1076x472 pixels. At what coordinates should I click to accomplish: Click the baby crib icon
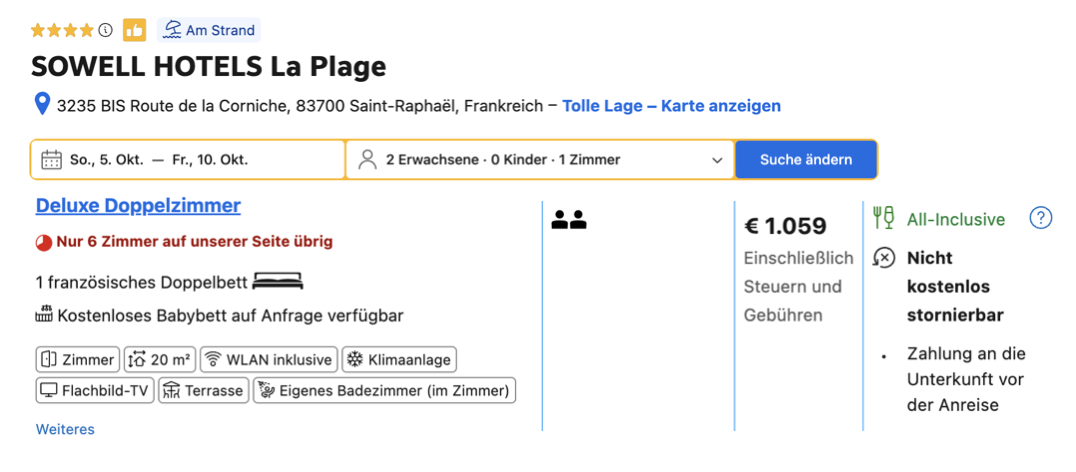(45, 314)
